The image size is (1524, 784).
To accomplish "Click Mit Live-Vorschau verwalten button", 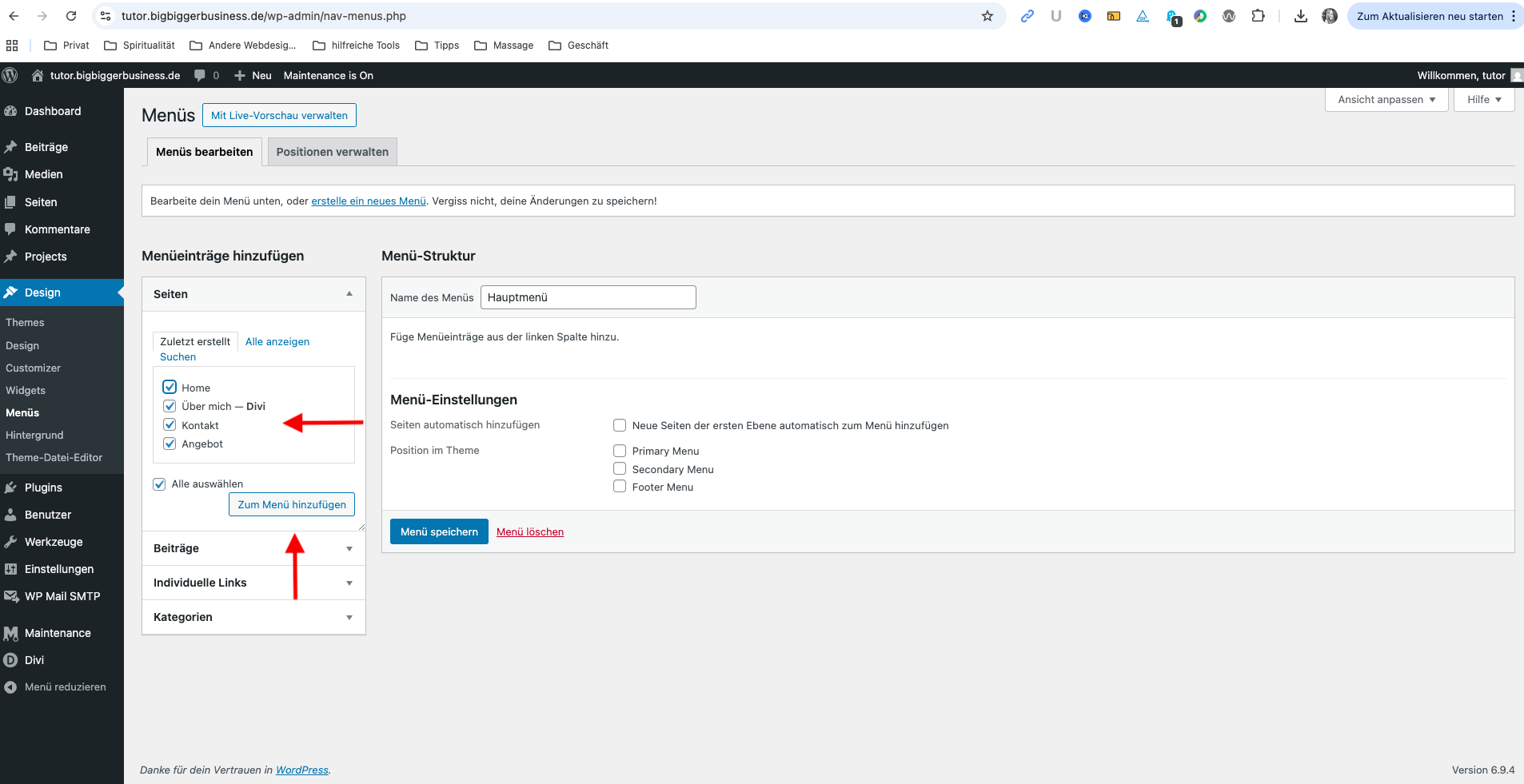I will click(x=279, y=115).
